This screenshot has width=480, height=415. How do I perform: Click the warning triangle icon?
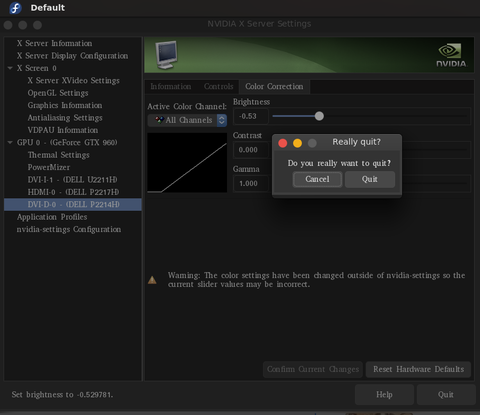click(x=152, y=280)
